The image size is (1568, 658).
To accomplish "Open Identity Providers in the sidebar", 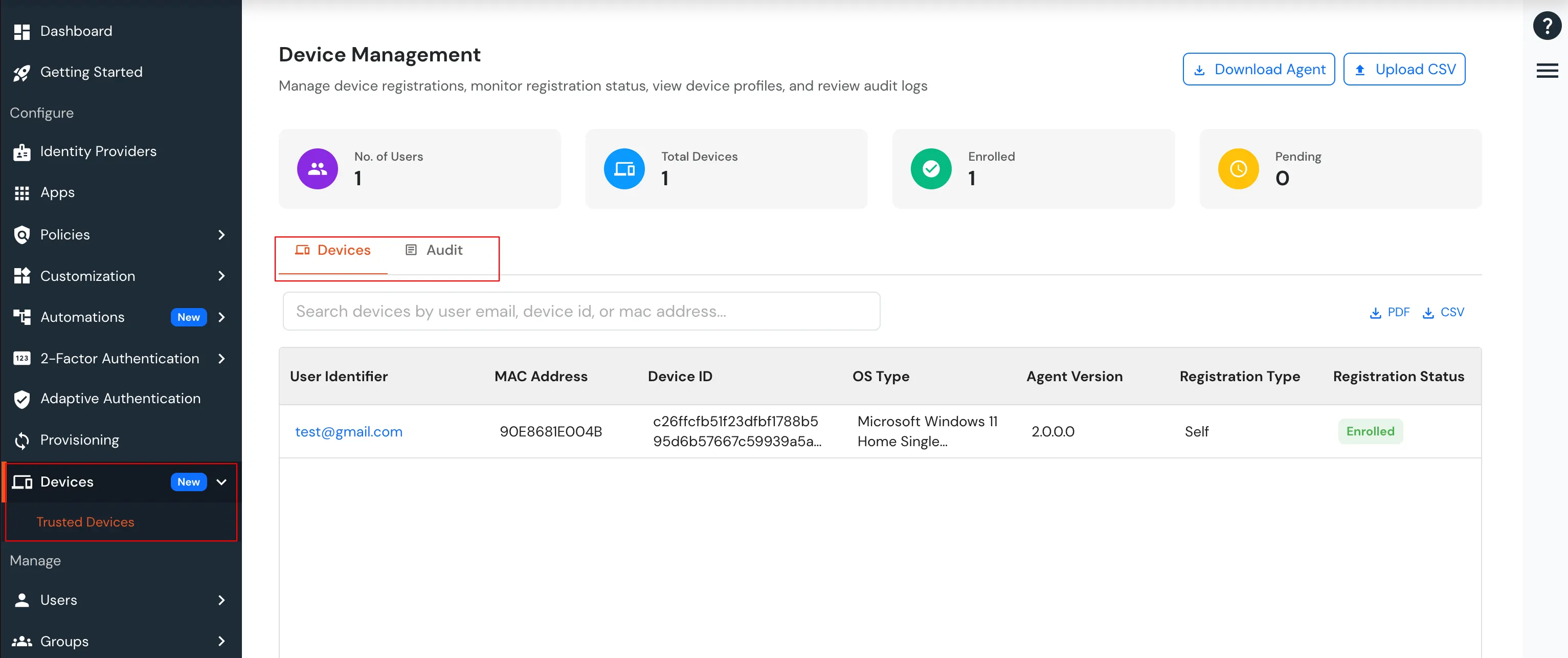I will [x=98, y=150].
